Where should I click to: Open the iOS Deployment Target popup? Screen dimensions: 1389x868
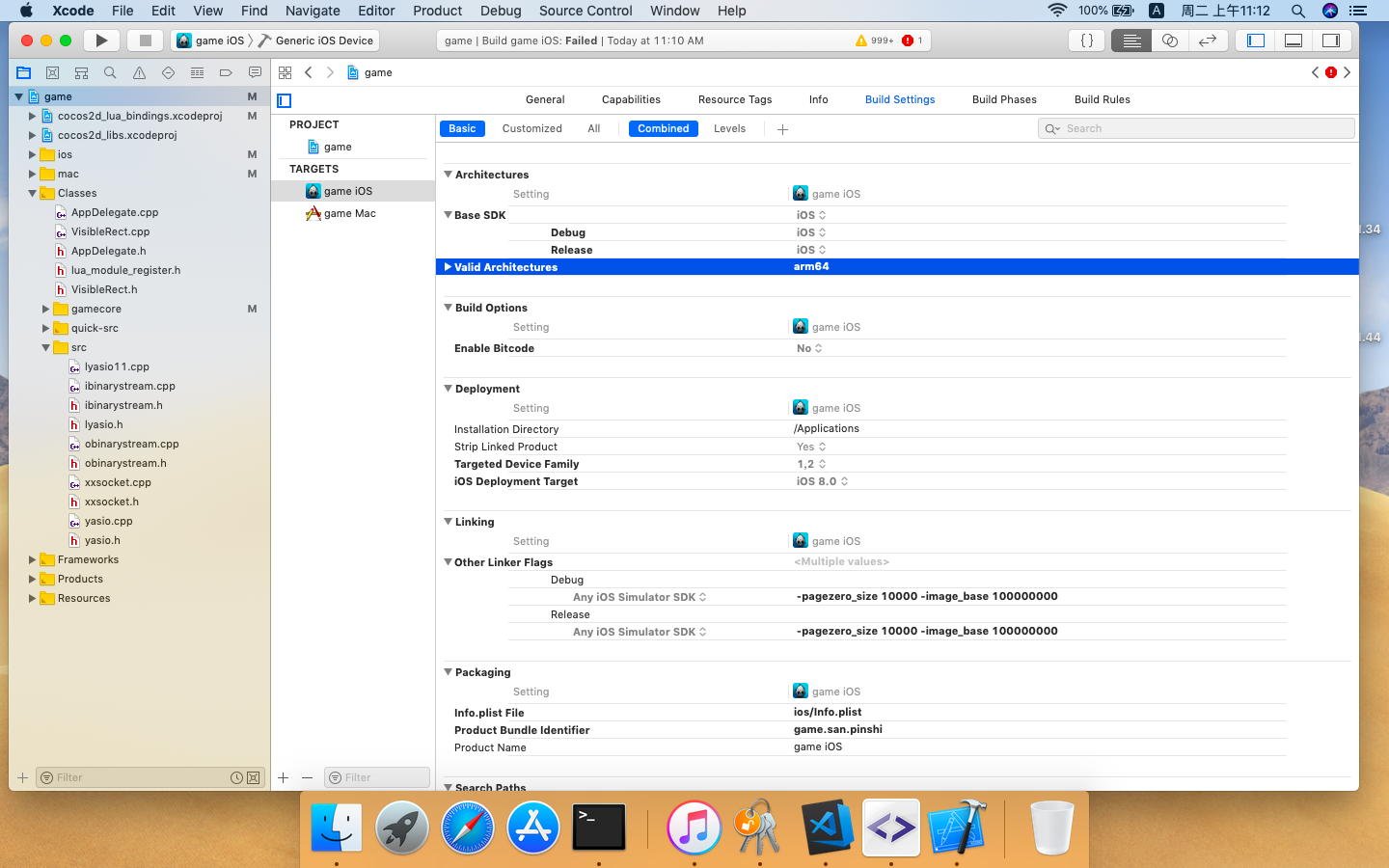pos(822,481)
